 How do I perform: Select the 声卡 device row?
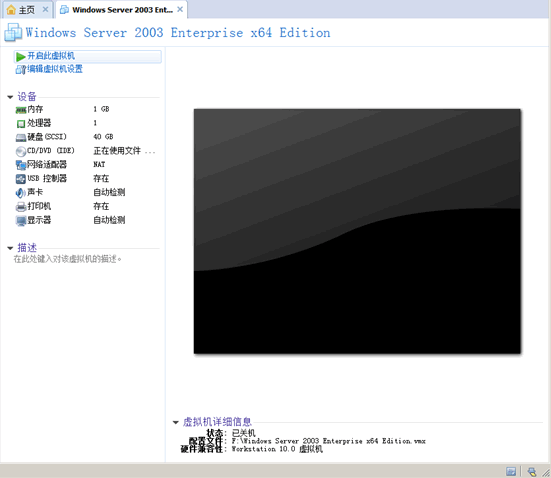click(x=86, y=192)
